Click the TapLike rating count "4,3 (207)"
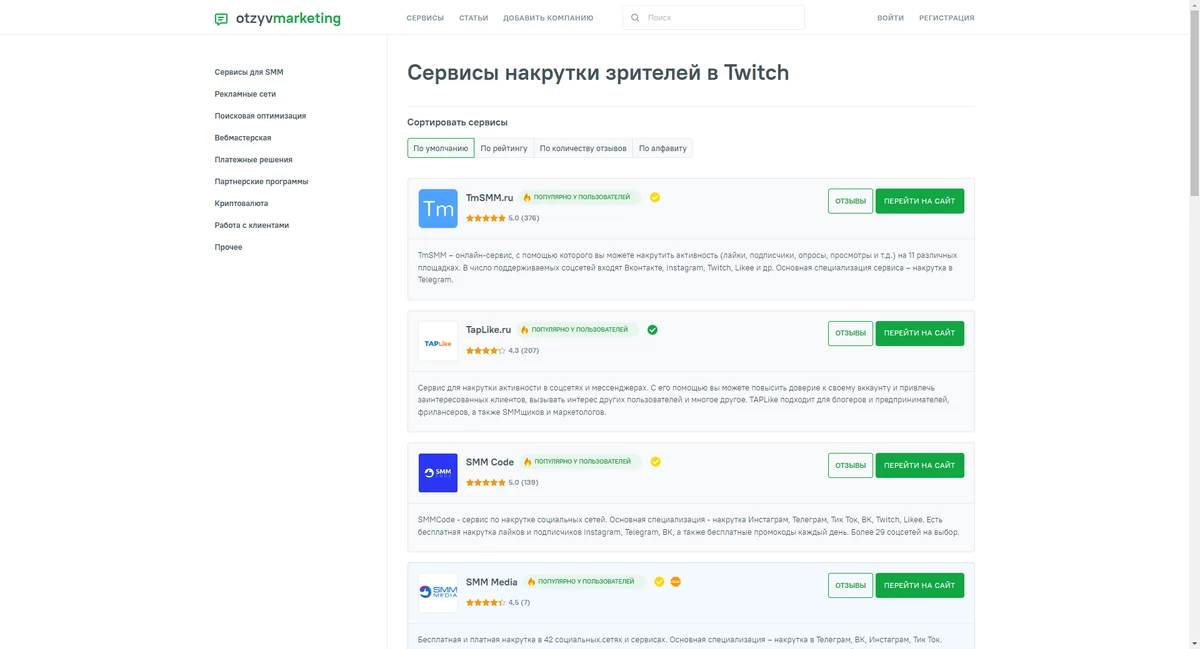 [523, 351]
